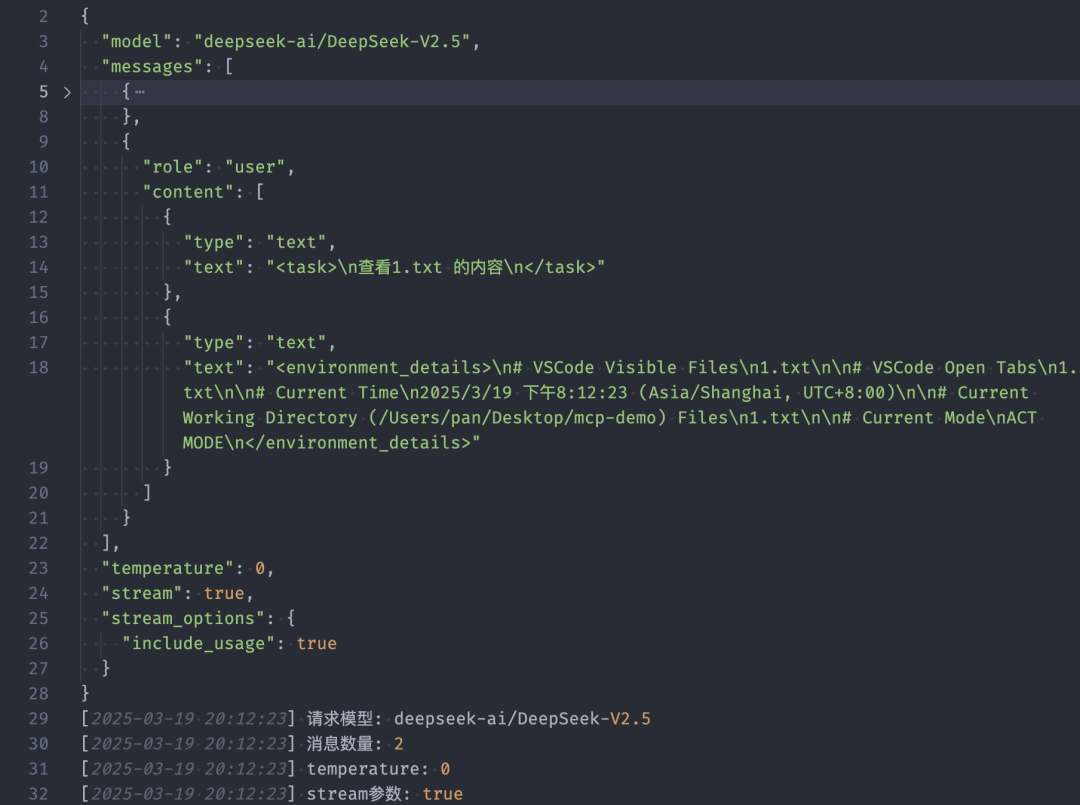
Task: Click the timestamp on line 29
Action: [x=189, y=719]
